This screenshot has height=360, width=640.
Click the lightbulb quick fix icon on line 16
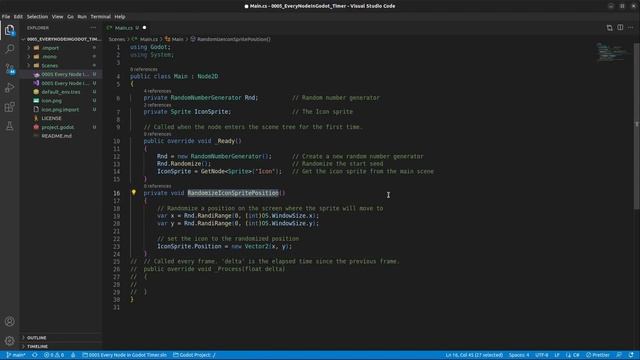(133, 192)
